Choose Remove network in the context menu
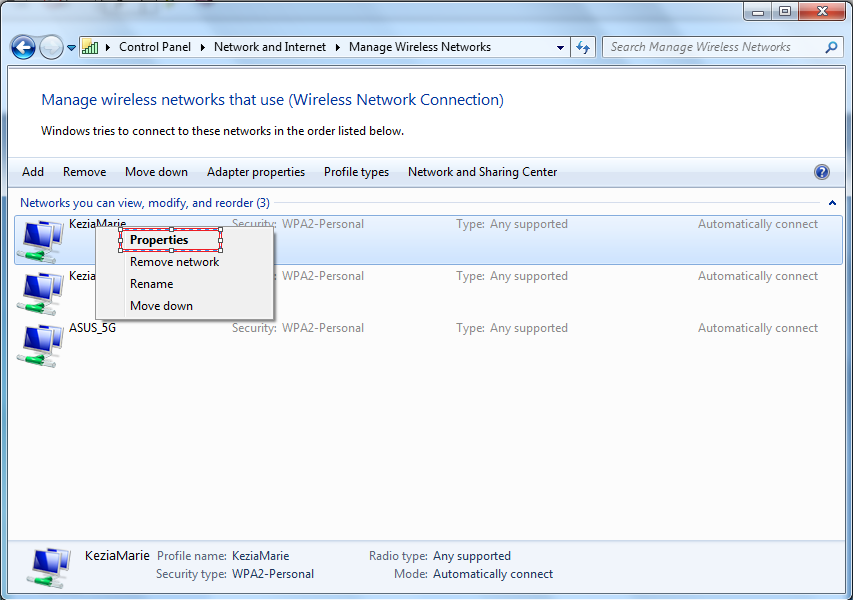 pos(174,262)
